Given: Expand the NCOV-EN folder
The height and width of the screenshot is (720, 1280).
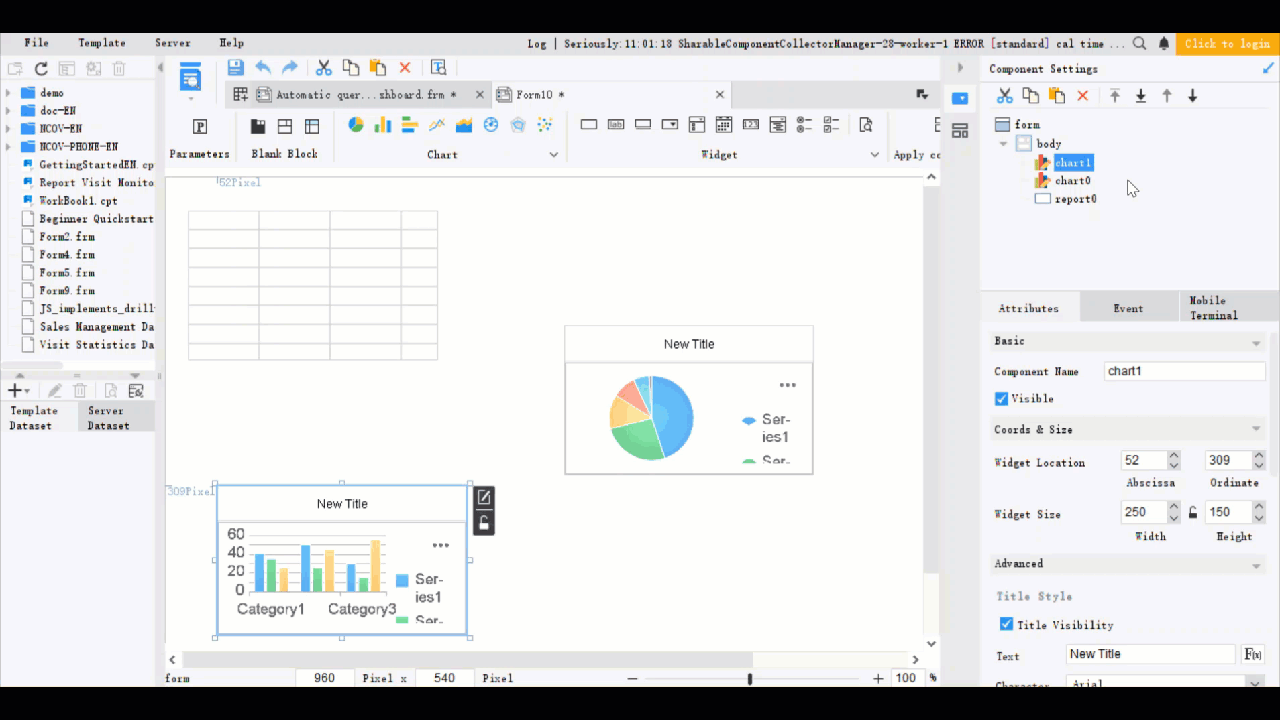Looking at the screenshot, I should click(8, 129).
